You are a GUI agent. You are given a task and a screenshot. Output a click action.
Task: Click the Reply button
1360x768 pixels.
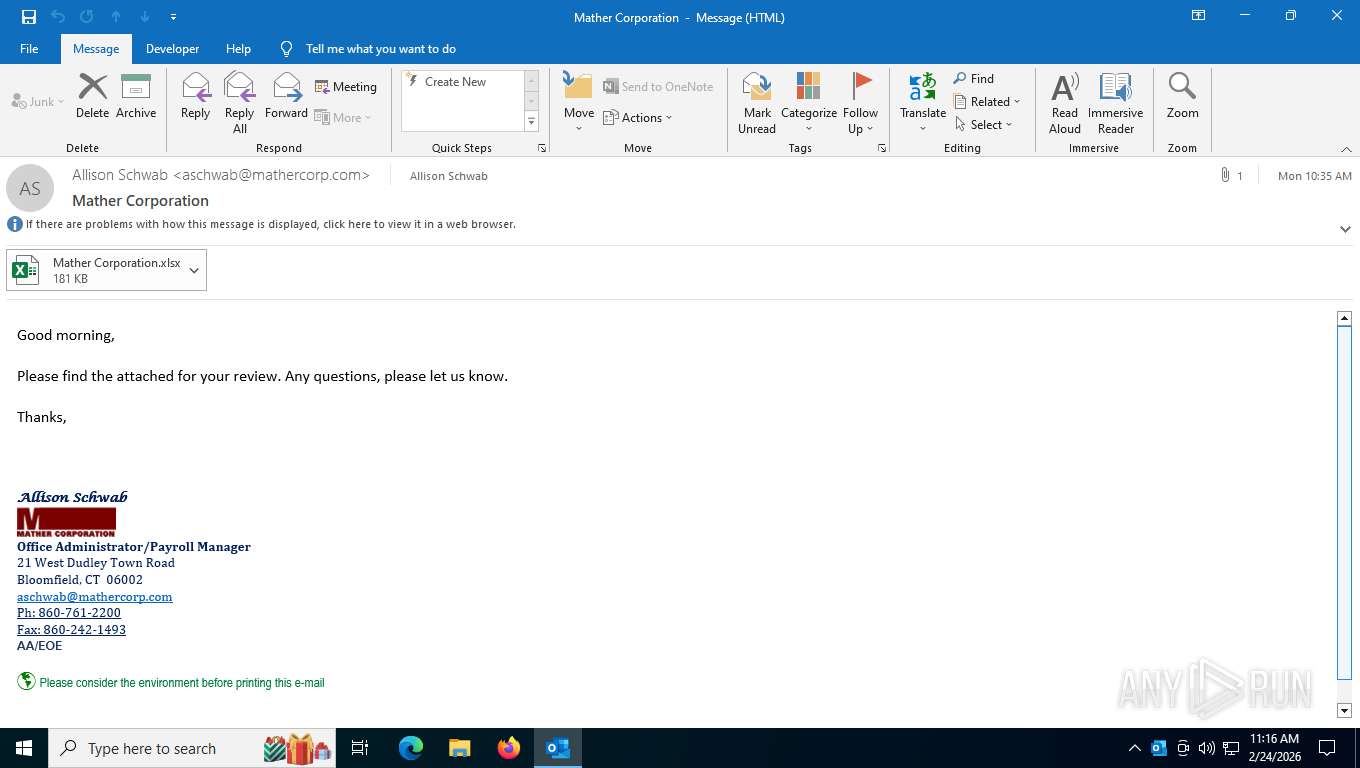pos(195,97)
